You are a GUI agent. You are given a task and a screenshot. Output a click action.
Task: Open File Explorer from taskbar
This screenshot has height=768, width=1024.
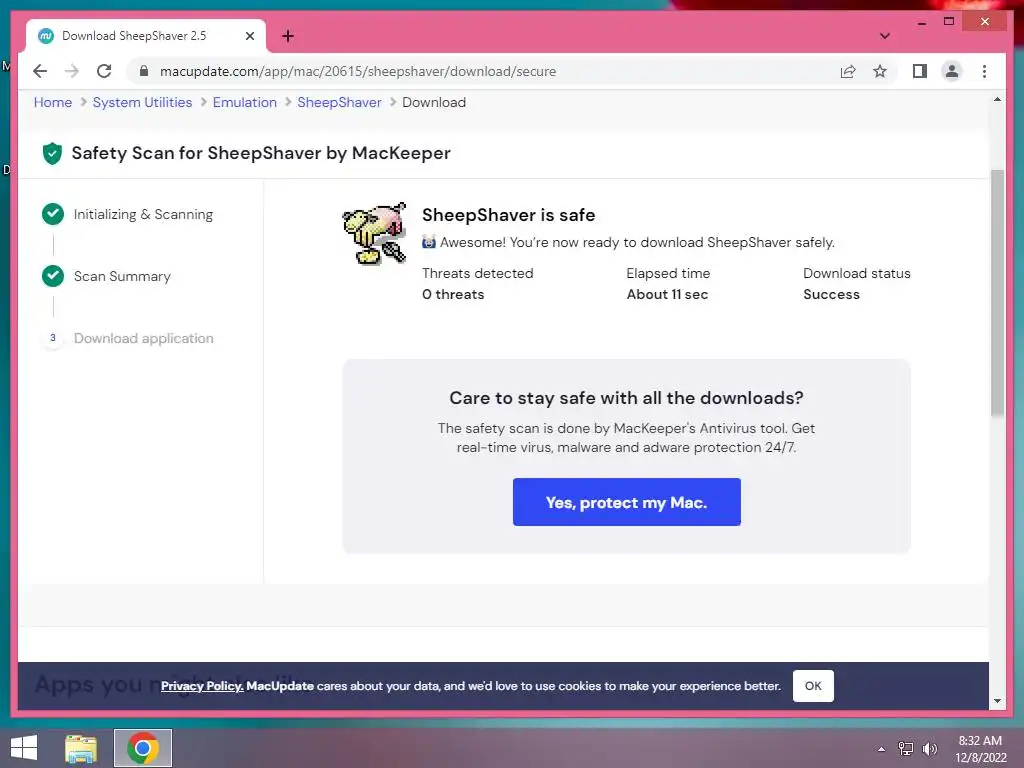(x=81, y=748)
